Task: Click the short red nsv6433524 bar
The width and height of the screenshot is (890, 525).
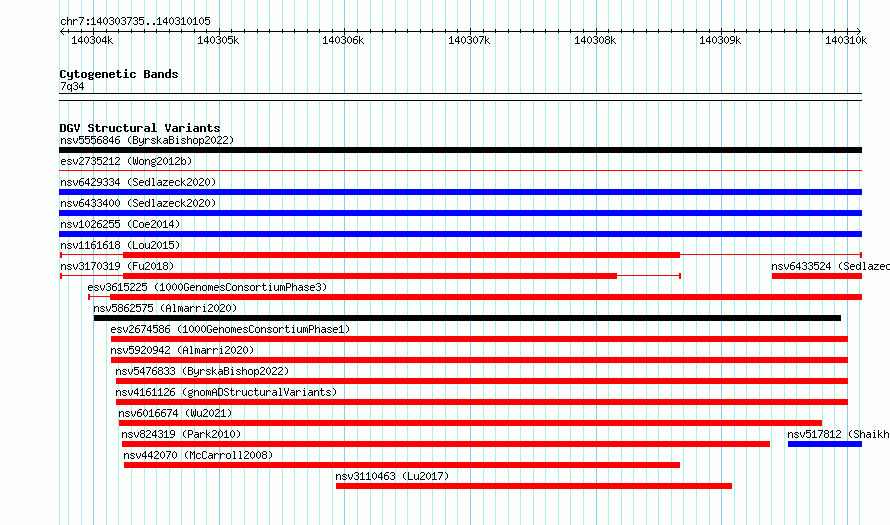Action: (x=817, y=276)
